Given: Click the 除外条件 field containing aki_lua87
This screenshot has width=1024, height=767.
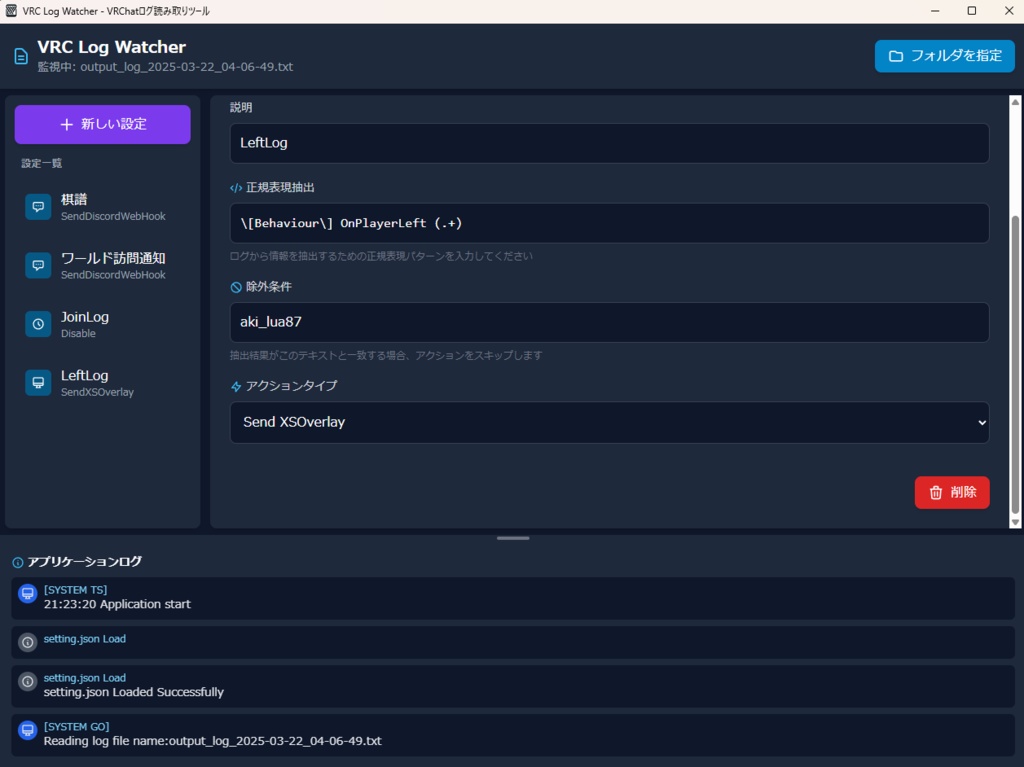Looking at the screenshot, I should [x=610, y=322].
